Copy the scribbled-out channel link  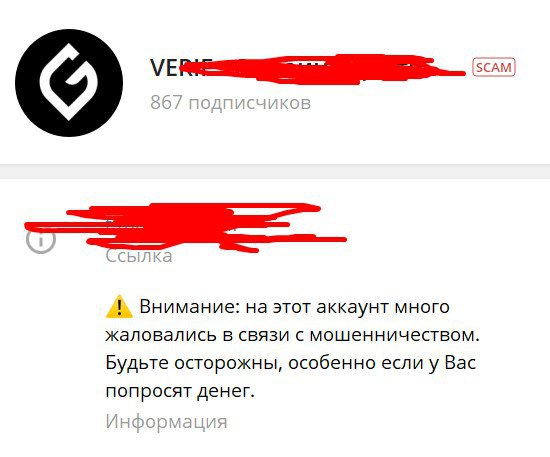pyautogui.click(x=186, y=227)
